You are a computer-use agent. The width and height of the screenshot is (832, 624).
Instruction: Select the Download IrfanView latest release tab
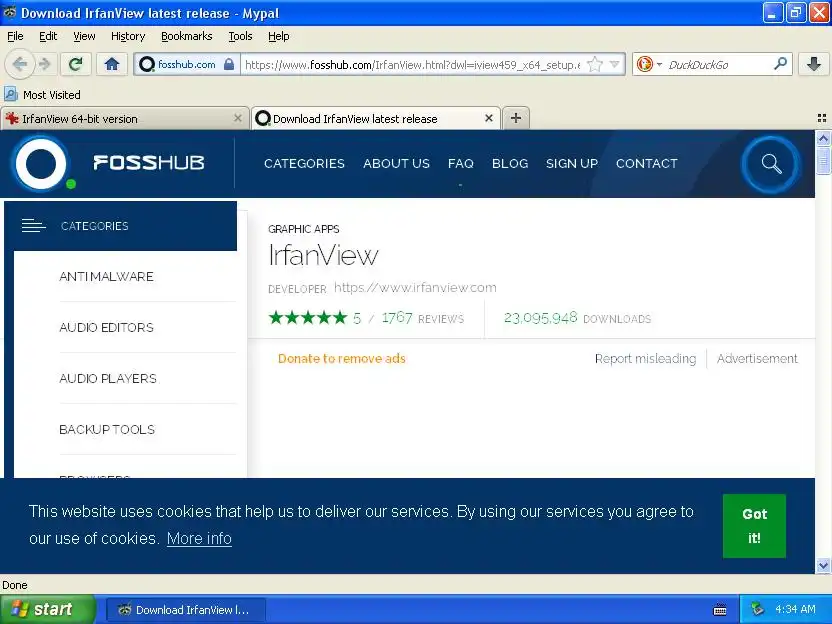point(369,119)
